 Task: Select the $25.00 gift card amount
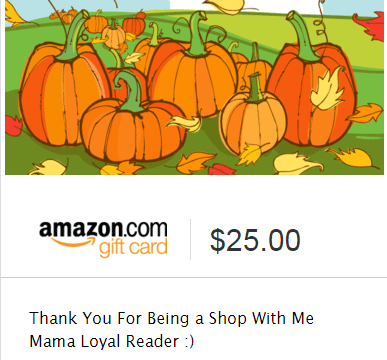255,240
